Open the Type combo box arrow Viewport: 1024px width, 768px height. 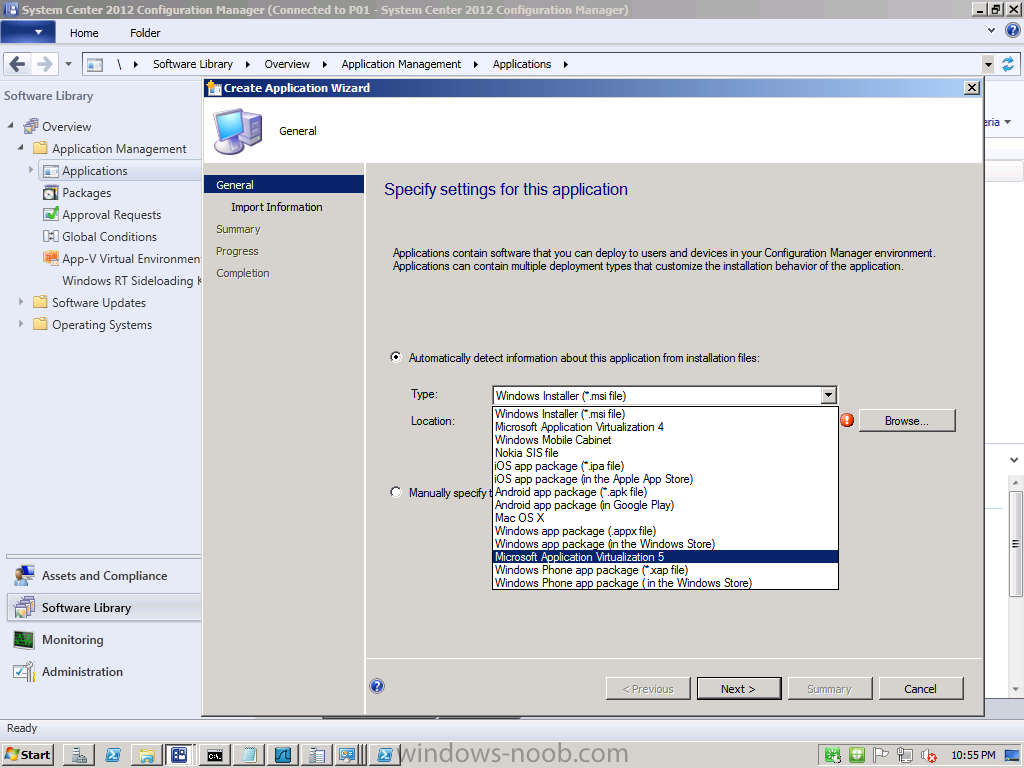point(828,395)
